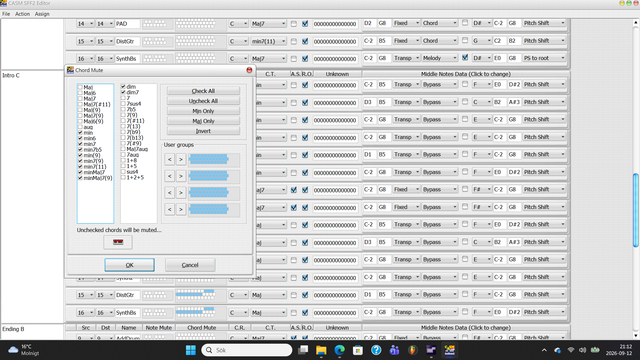Confirm the Chord Mute dialog with OK
This screenshot has width=640, height=360.
129,265
